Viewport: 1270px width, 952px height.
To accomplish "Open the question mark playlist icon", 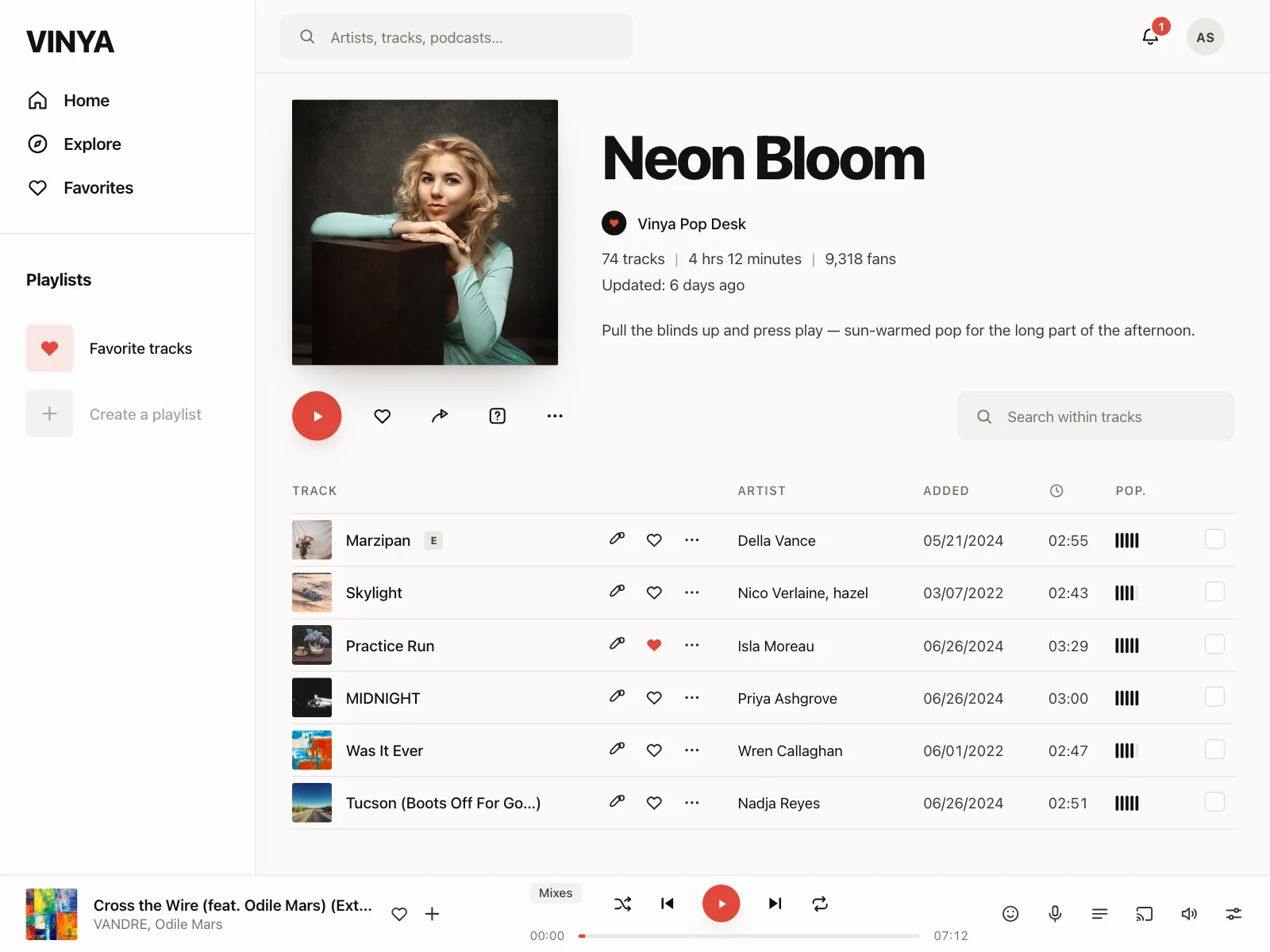I will pyautogui.click(x=498, y=416).
